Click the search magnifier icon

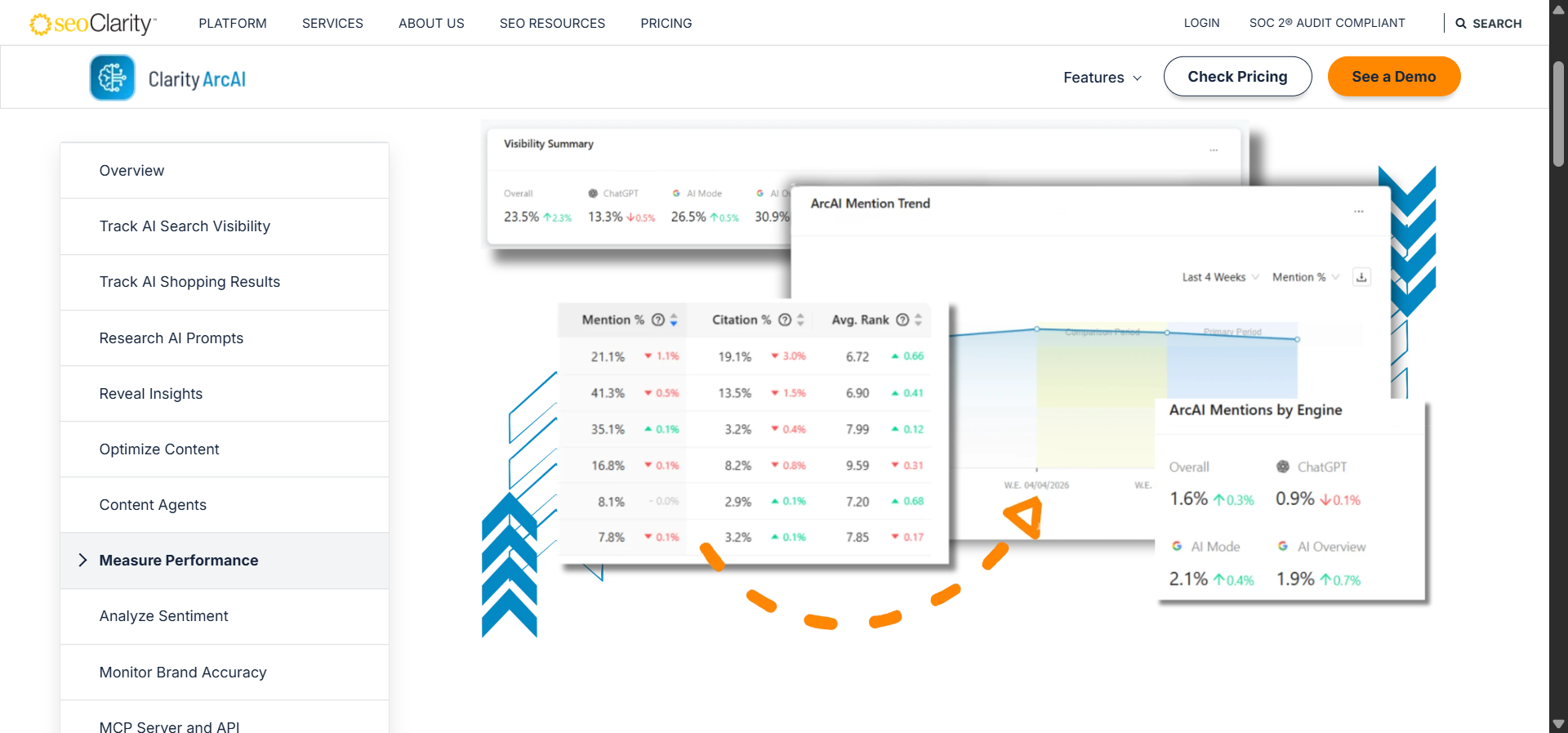point(1461,24)
